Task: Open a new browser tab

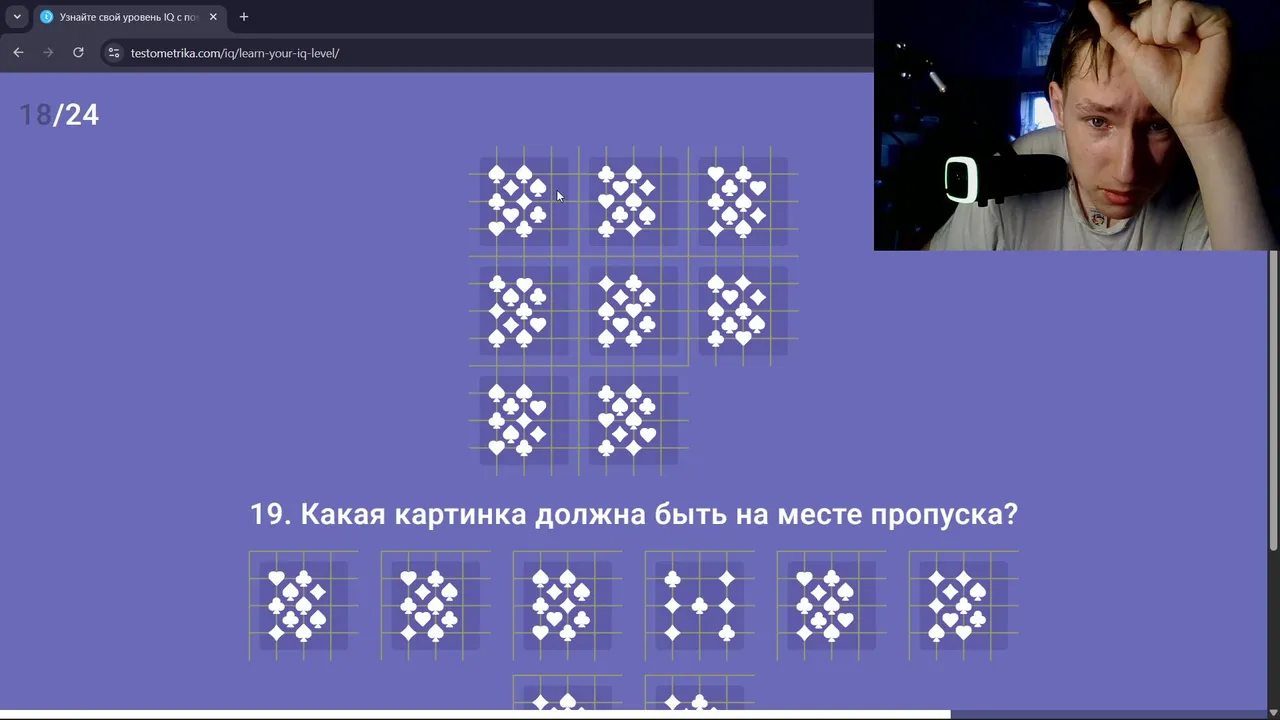Action: [243, 17]
